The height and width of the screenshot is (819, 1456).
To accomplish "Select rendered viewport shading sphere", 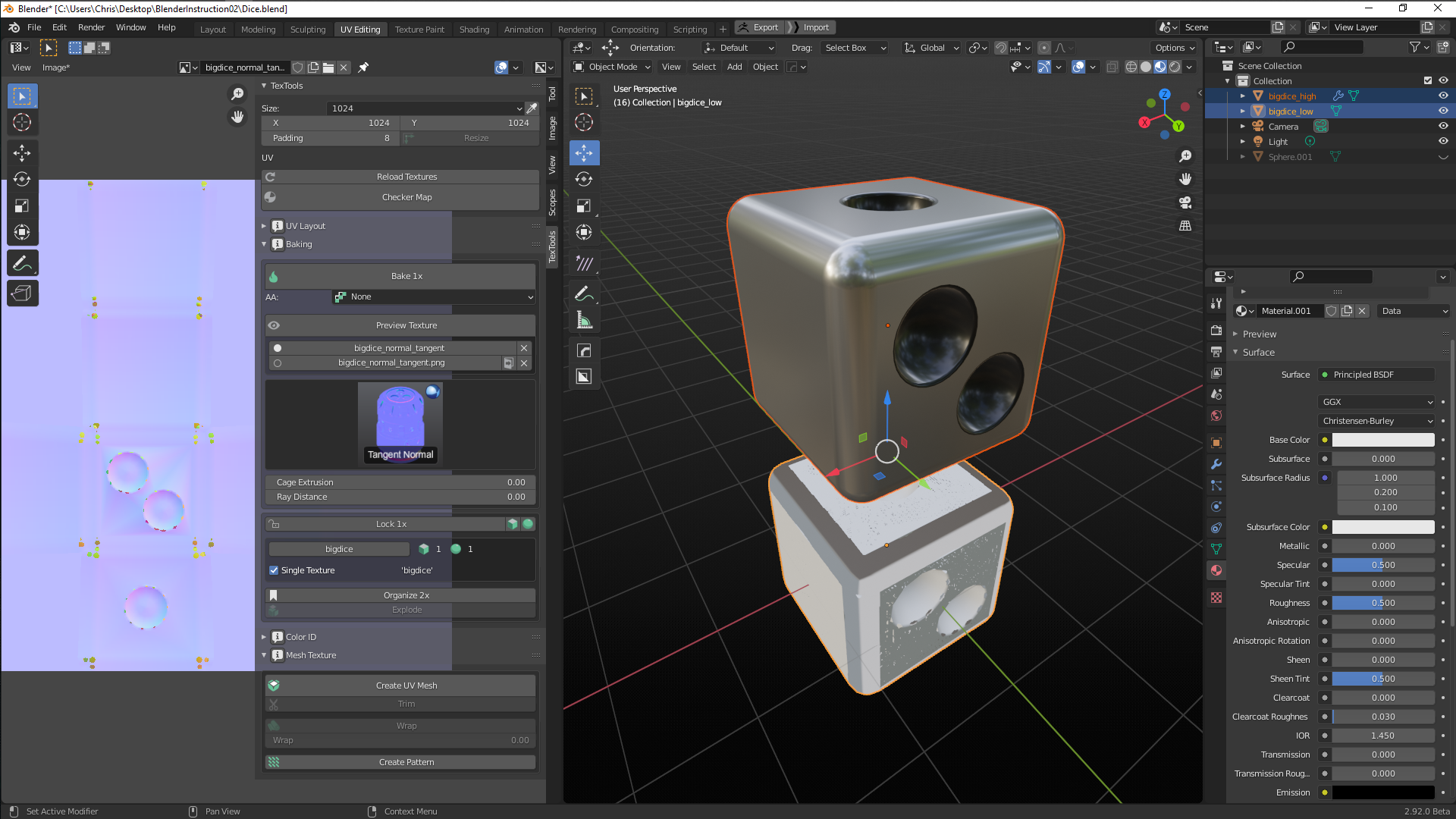I will [1175, 67].
